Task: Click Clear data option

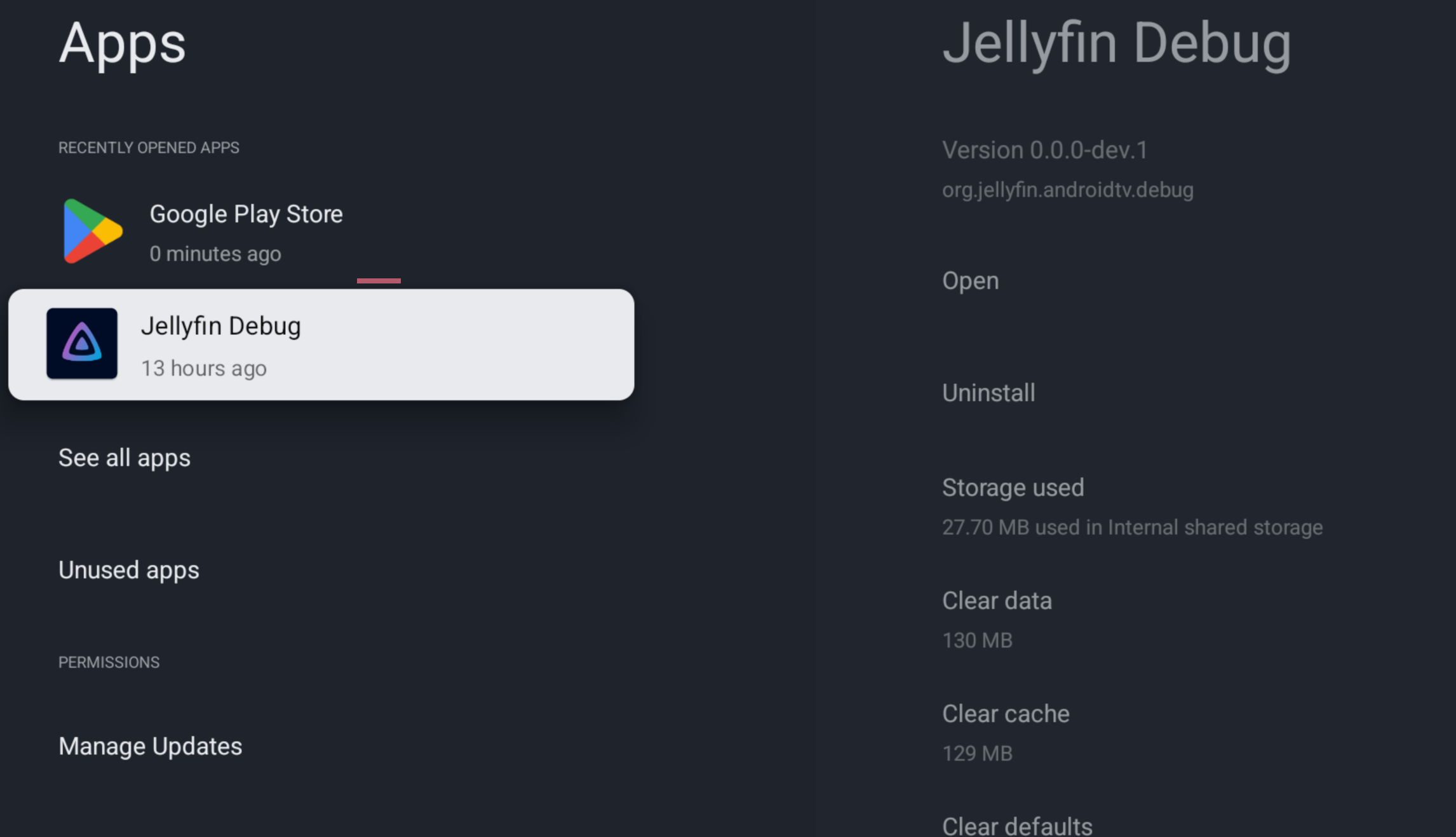Action: [x=997, y=601]
